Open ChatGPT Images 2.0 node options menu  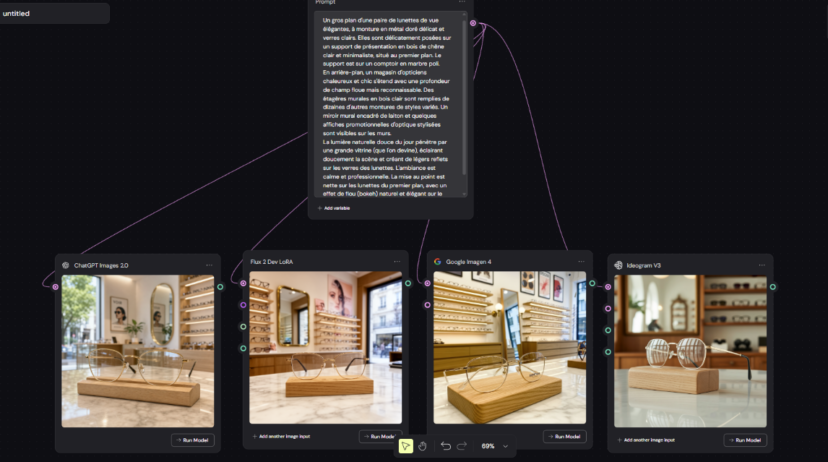(209, 265)
